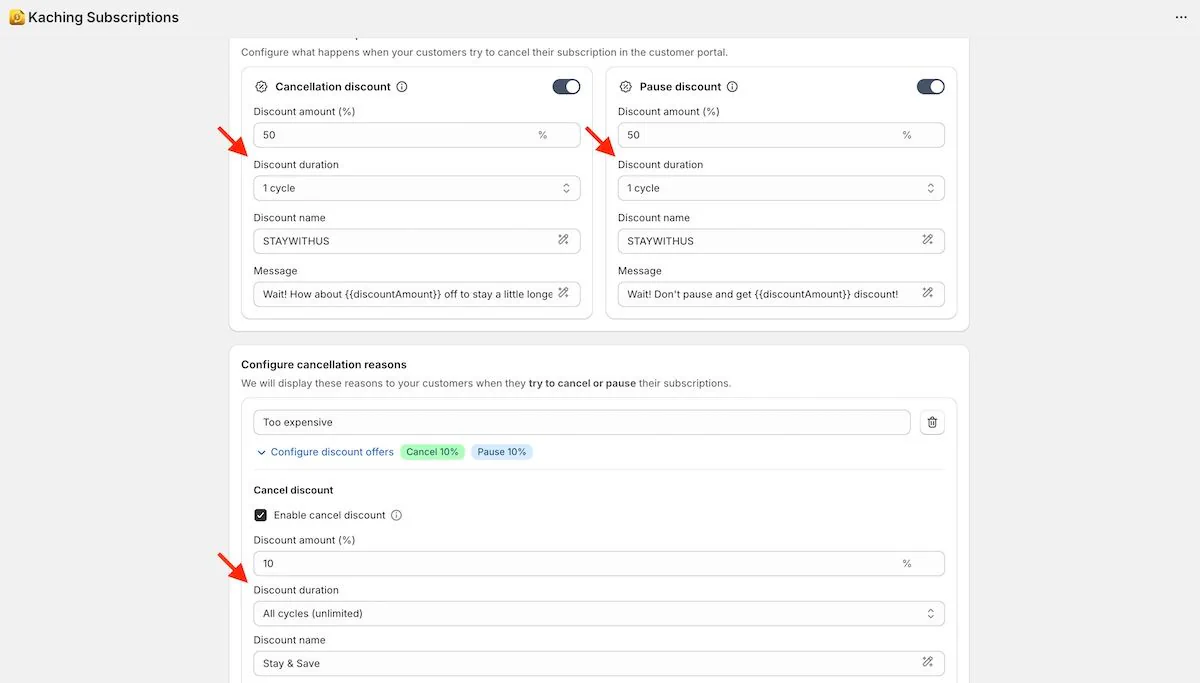Open Cancellation discount duration dropdown

pyautogui.click(x=417, y=188)
